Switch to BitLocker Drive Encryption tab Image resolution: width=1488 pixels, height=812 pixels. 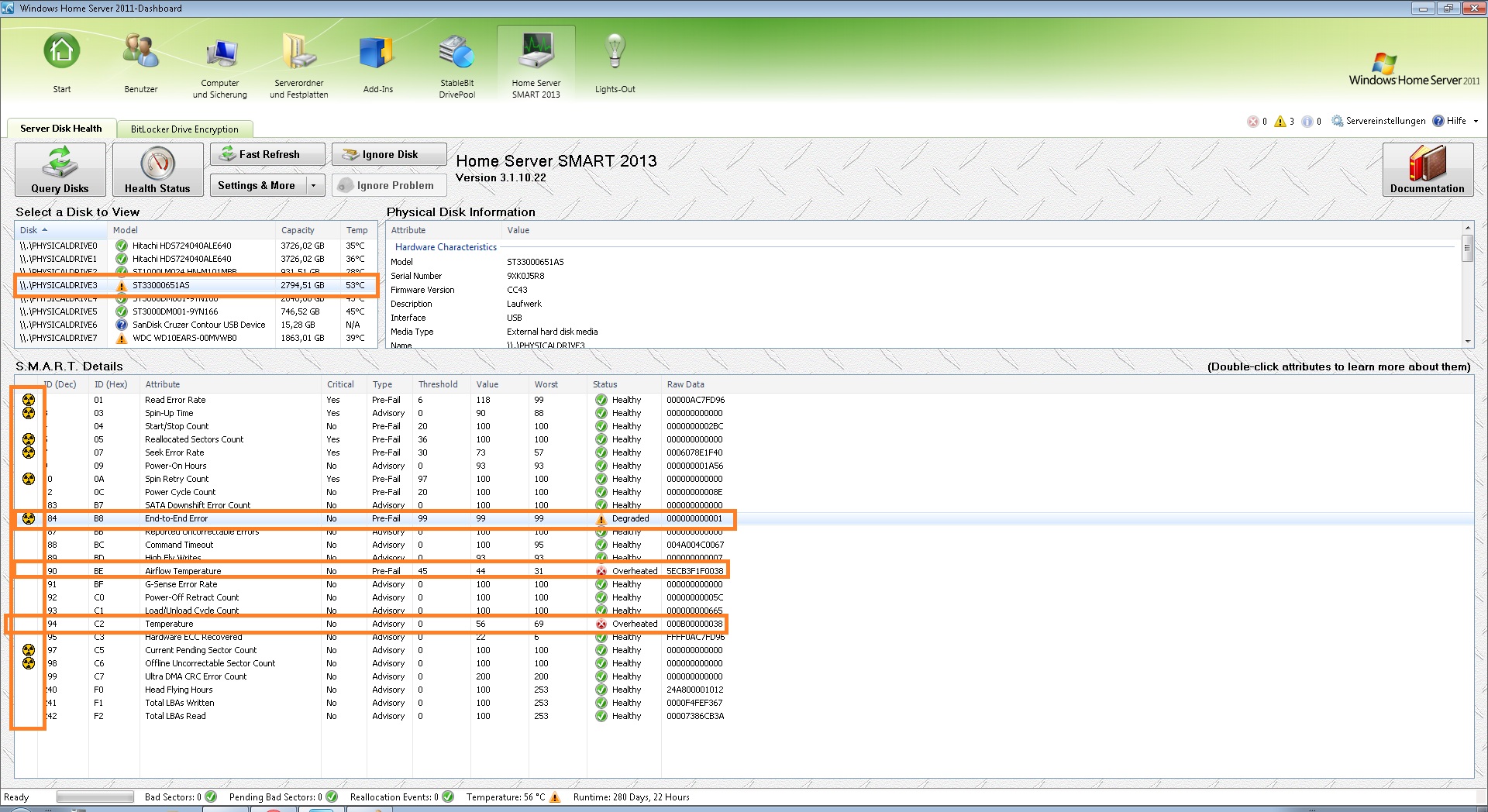pyautogui.click(x=184, y=129)
